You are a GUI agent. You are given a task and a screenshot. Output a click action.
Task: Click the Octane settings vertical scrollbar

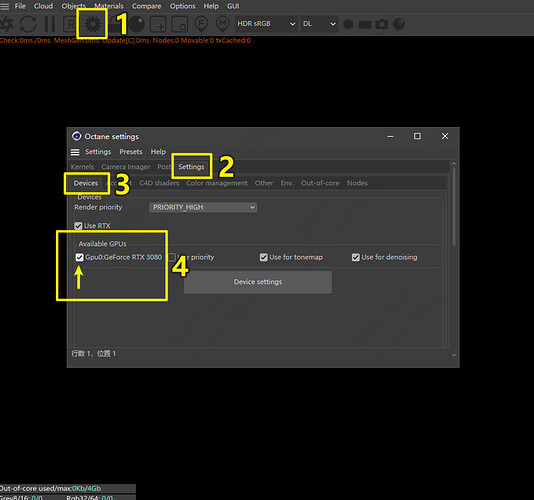point(454,204)
